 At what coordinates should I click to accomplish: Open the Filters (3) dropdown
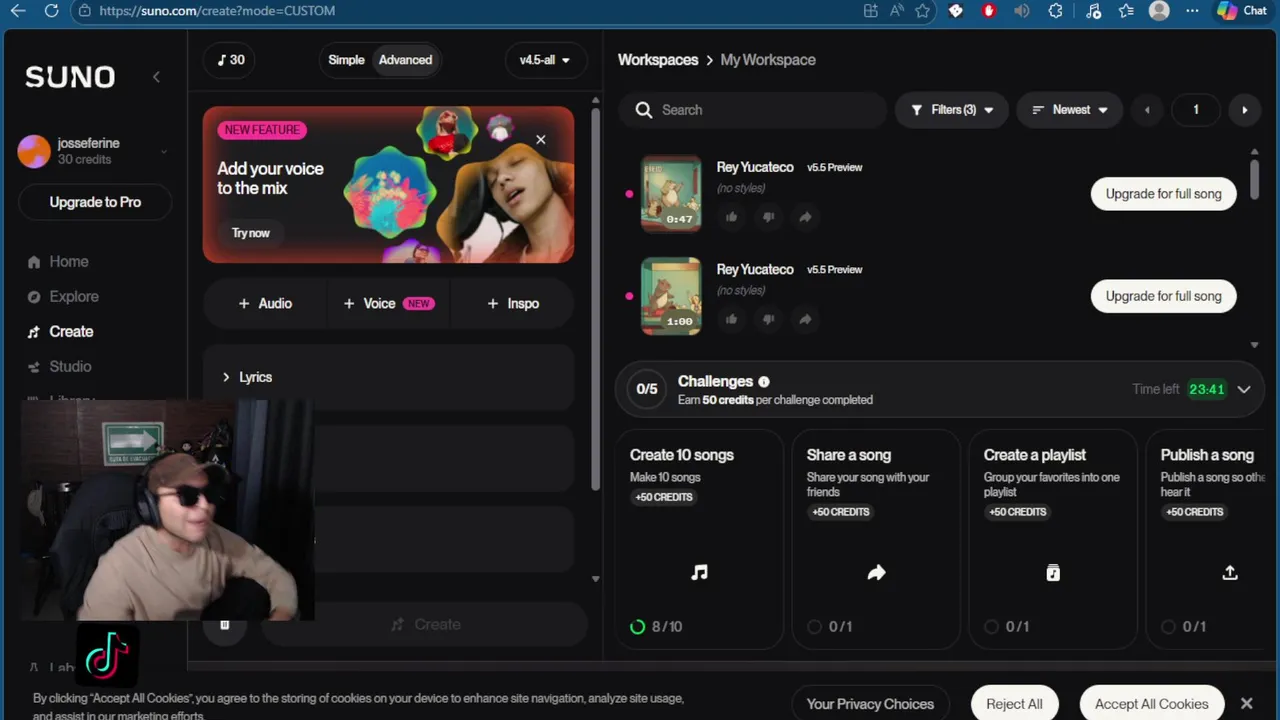(x=952, y=110)
